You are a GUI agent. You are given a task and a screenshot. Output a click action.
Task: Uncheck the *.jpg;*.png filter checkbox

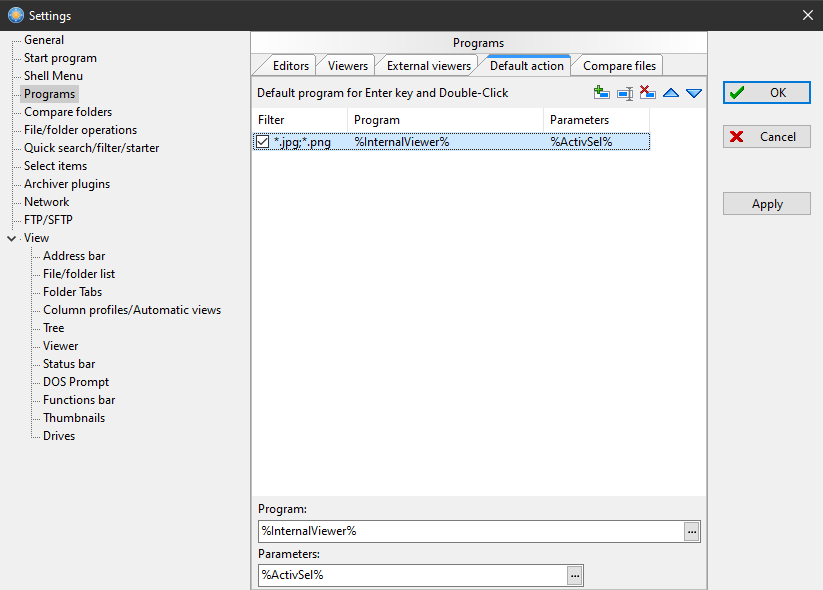coord(262,142)
